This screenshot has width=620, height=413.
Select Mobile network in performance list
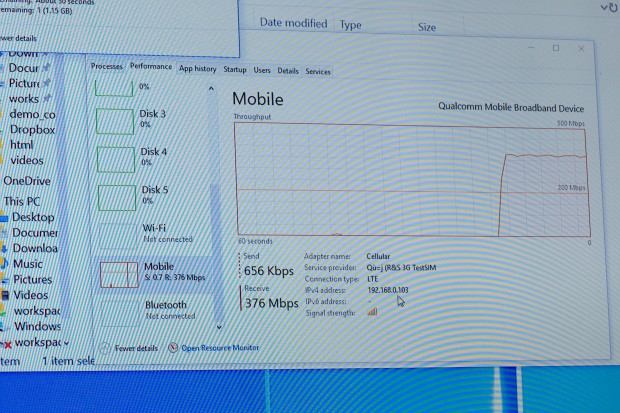(x=156, y=273)
